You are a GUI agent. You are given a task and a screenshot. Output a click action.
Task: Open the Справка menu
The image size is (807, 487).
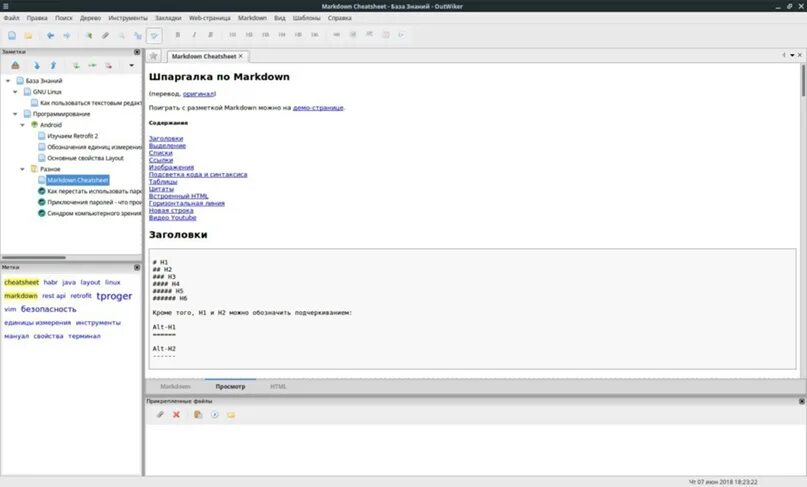340,18
